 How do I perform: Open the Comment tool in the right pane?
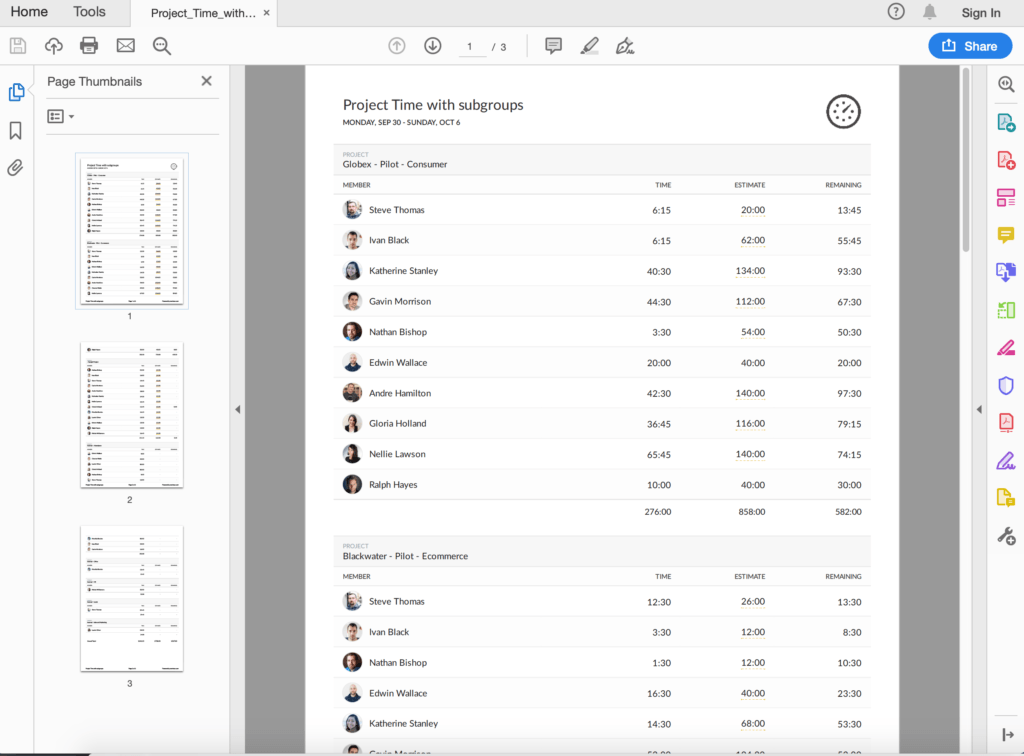1006,234
